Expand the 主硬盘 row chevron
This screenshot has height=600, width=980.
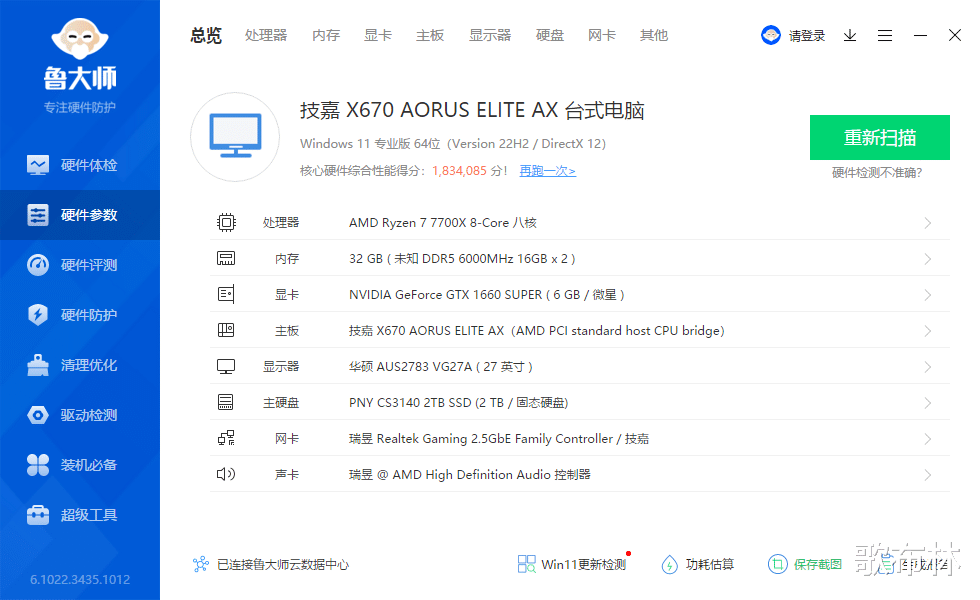pos(928,403)
